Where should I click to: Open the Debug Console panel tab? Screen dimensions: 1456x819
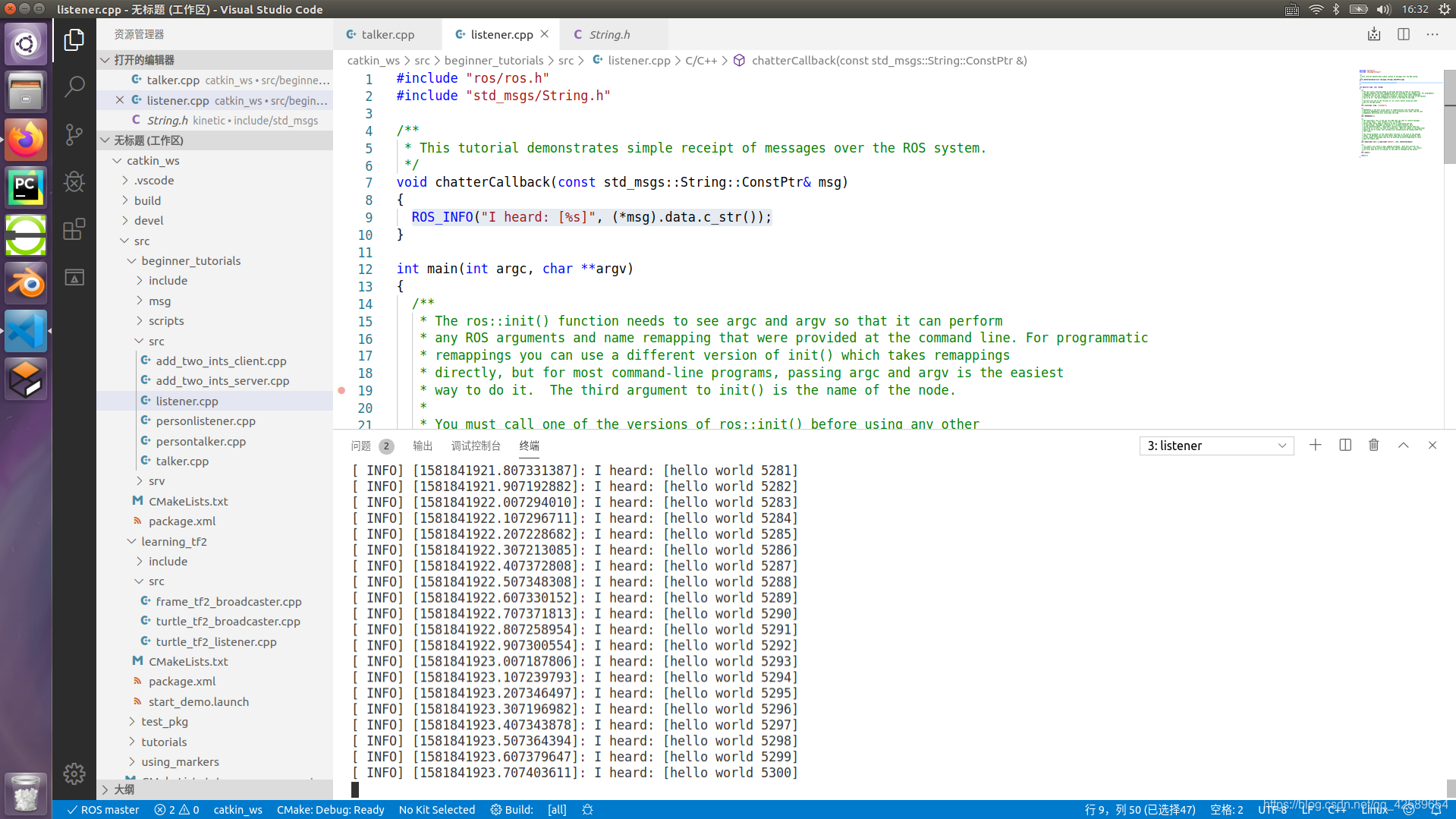click(476, 446)
